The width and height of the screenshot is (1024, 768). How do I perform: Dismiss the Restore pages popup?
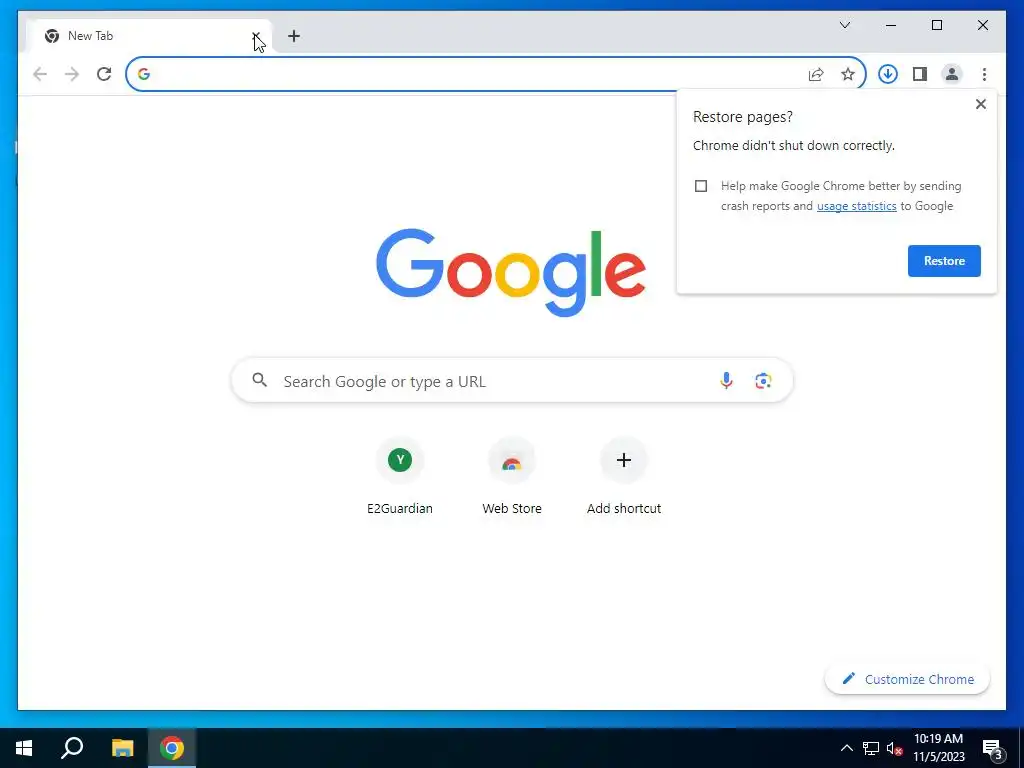[980, 104]
